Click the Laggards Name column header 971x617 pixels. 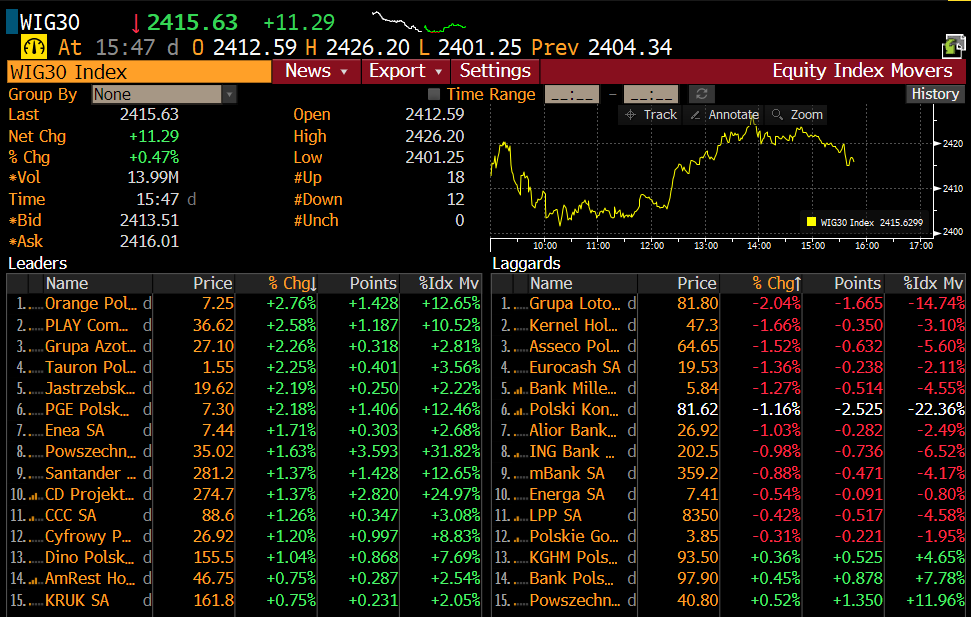coord(582,284)
